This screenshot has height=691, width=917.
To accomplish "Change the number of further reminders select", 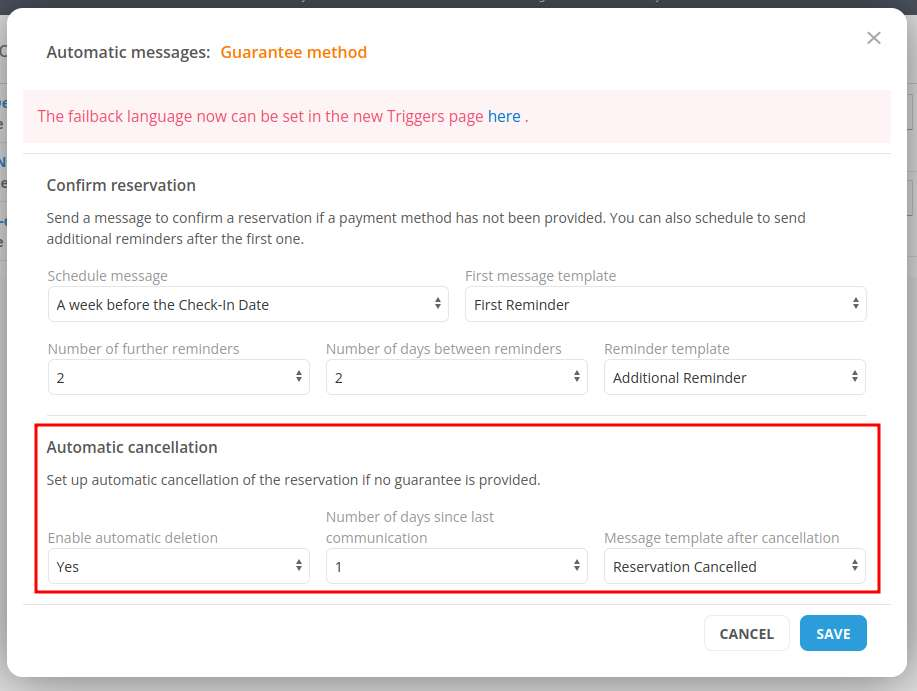I will (178, 377).
